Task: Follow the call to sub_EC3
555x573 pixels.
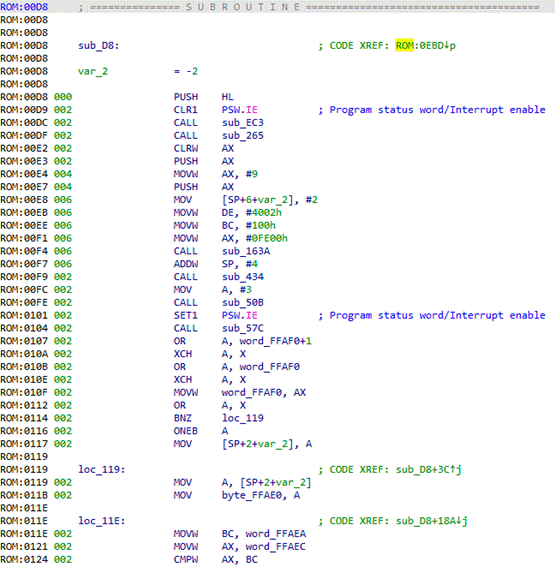Action: tap(243, 123)
